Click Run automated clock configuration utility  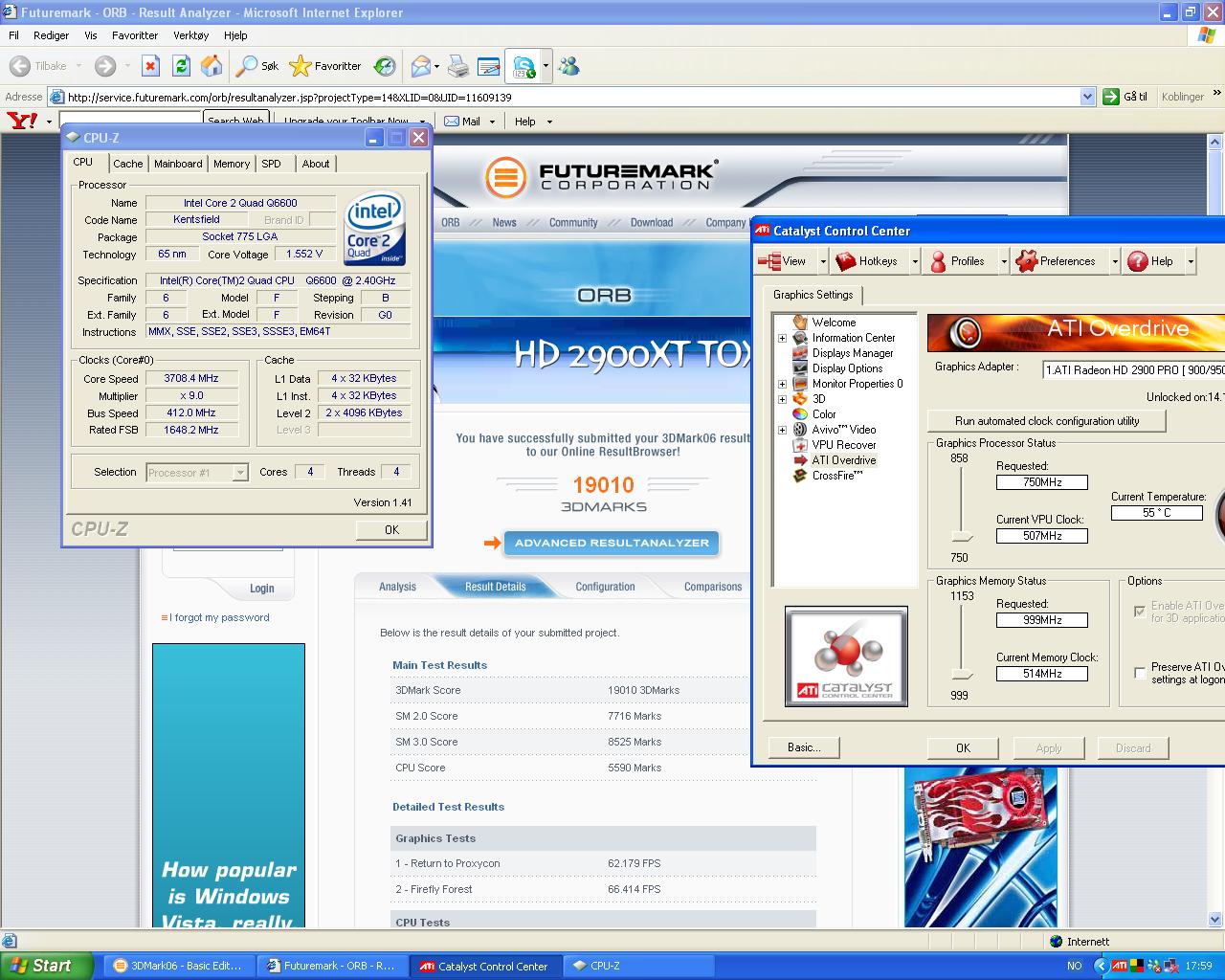[1047, 421]
